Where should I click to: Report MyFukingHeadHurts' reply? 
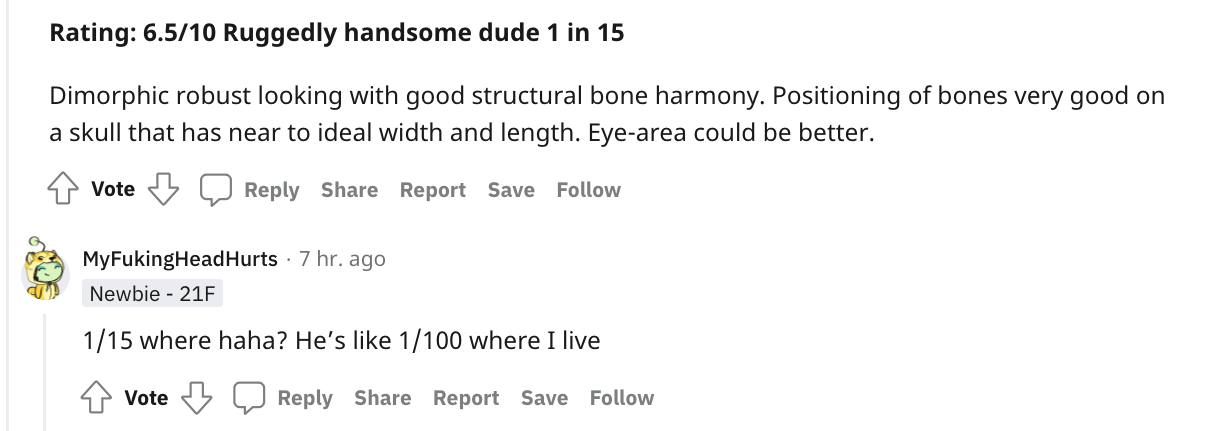tap(466, 398)
